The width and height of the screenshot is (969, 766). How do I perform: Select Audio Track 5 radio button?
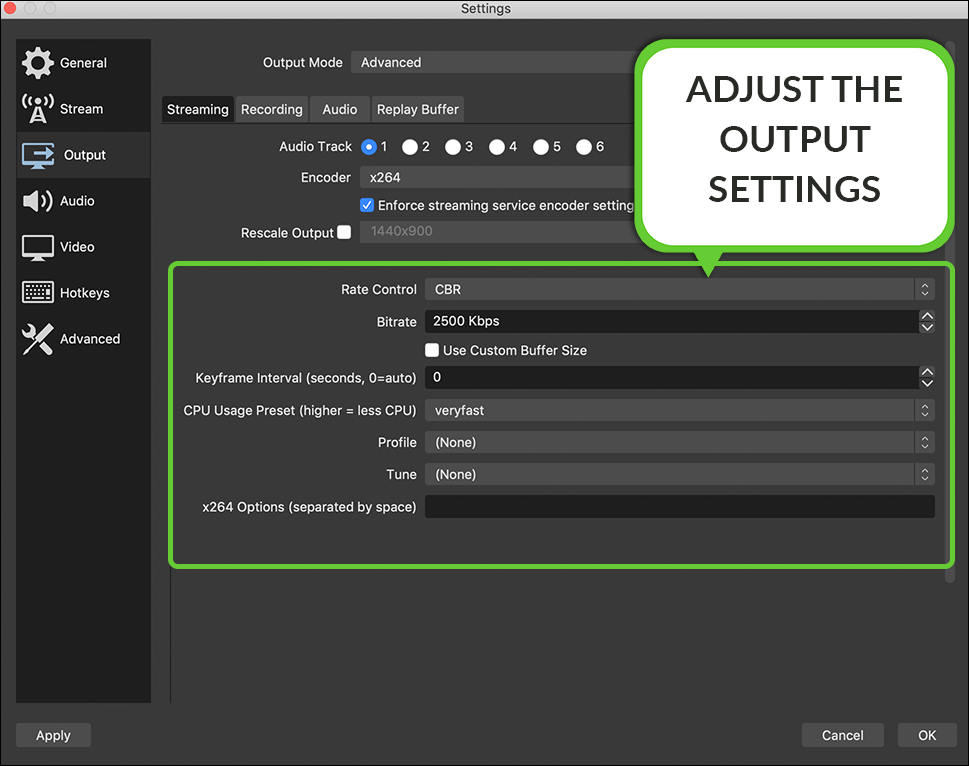541,147
